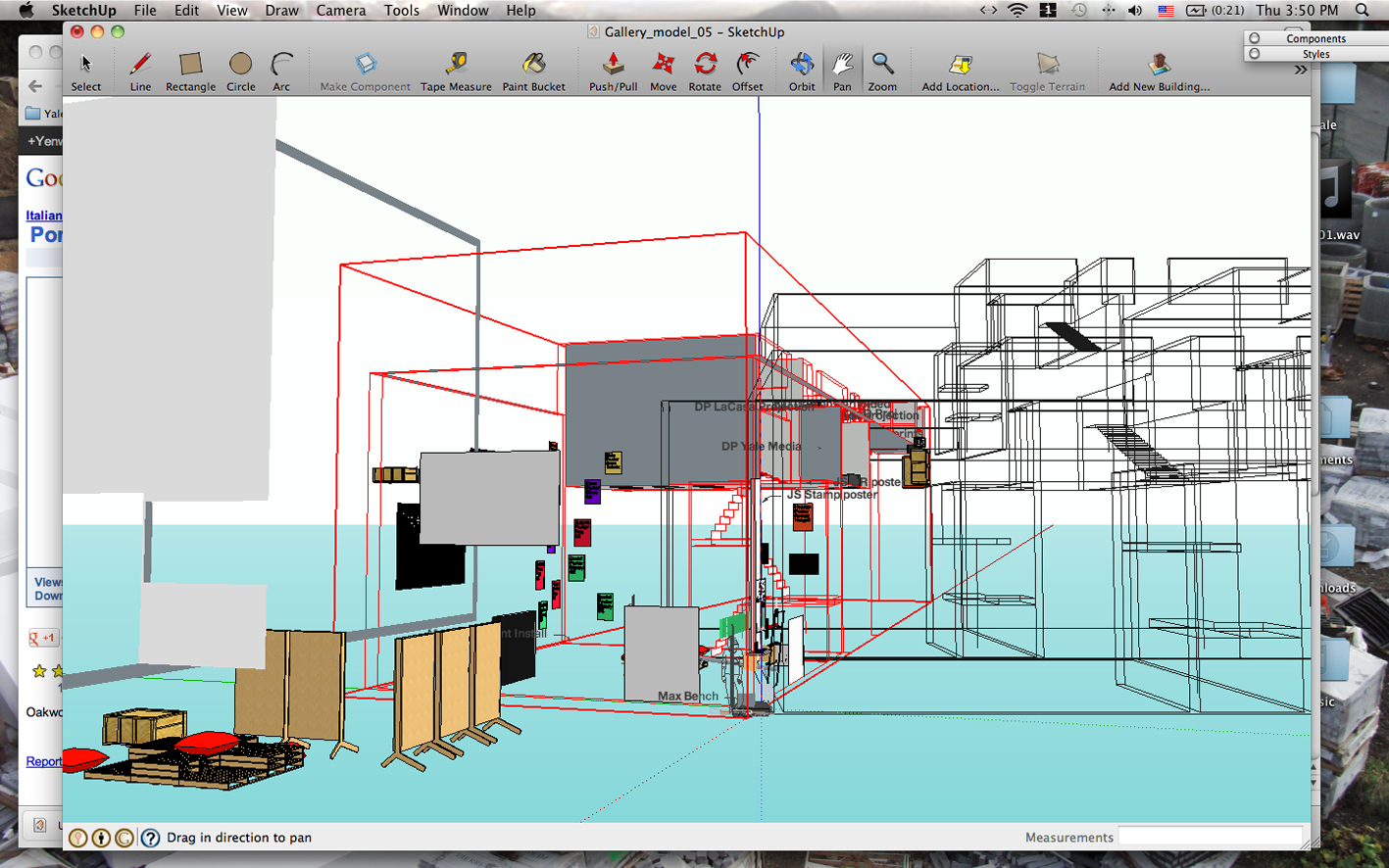Open the View menu
The image size is (1389, 868).
(232, 10)
